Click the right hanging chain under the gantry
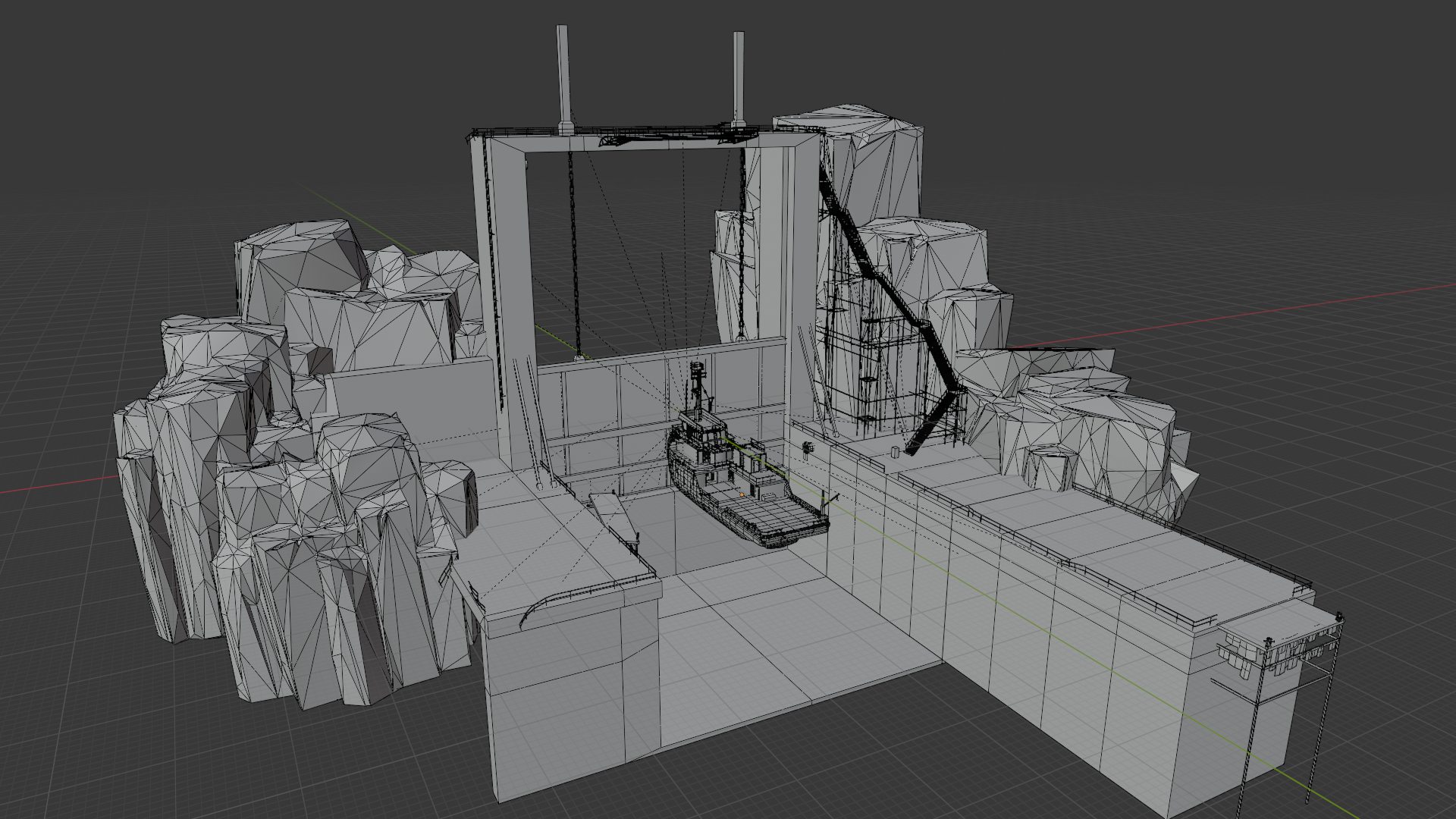This screenshot has height=819, width=1456. (x=741, y=243)
